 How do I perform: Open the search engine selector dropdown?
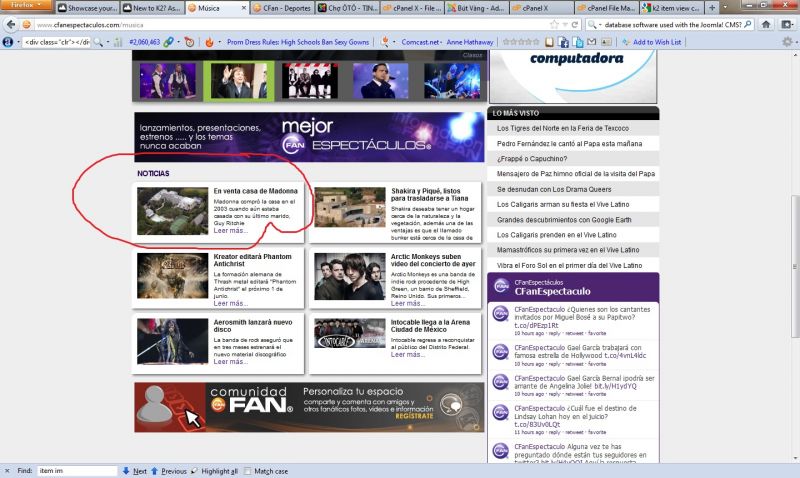click(599, 24)
